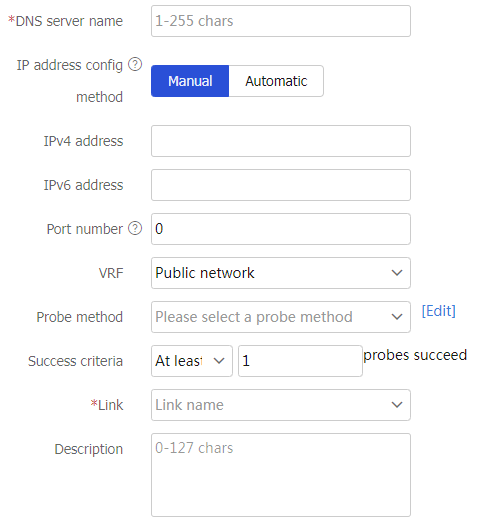Expand the Probe method dropdown

coord(281,317)
